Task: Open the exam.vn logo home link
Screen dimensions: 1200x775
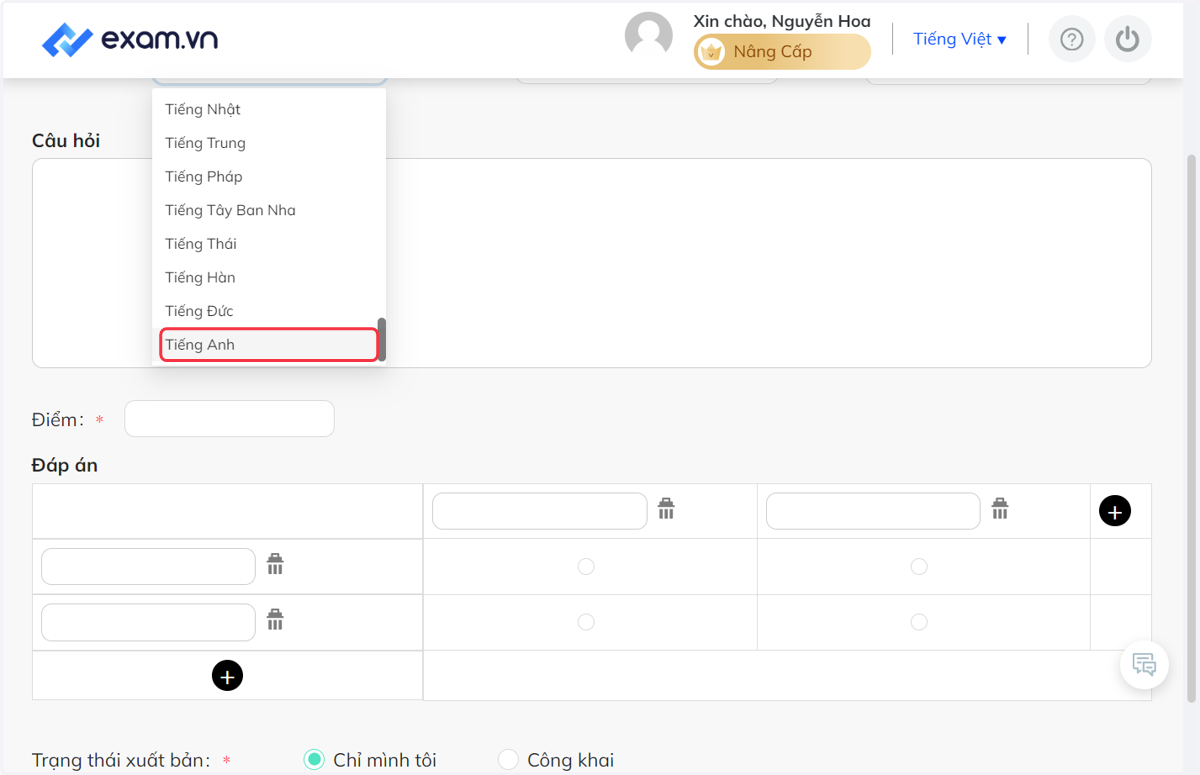Action: (130, 40)
